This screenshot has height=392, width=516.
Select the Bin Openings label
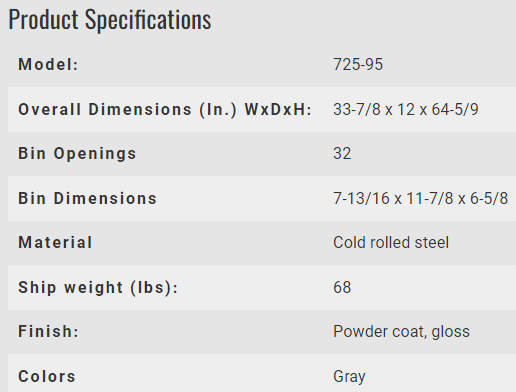(77, 154)
